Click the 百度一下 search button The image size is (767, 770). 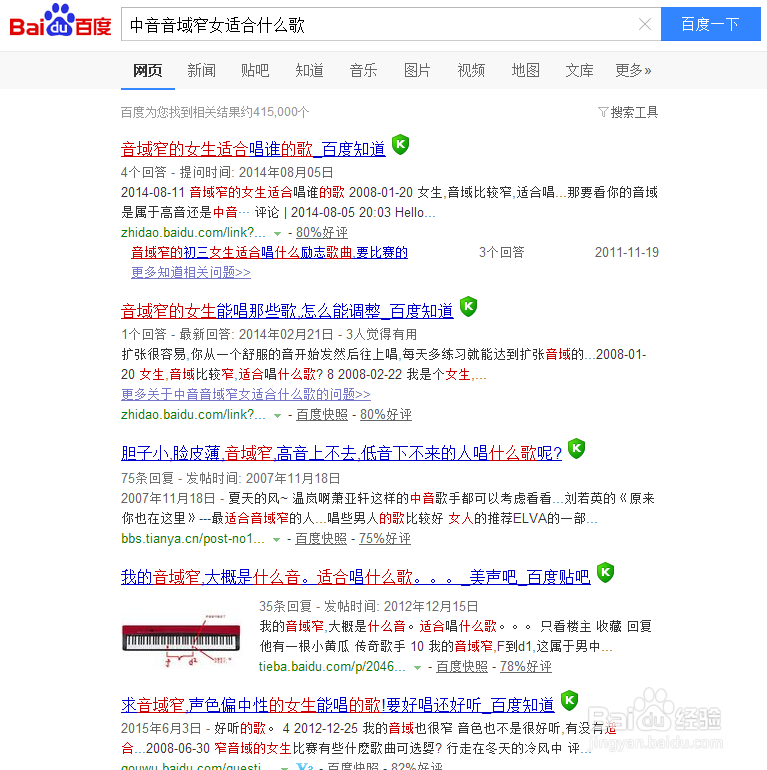point(710,24)
